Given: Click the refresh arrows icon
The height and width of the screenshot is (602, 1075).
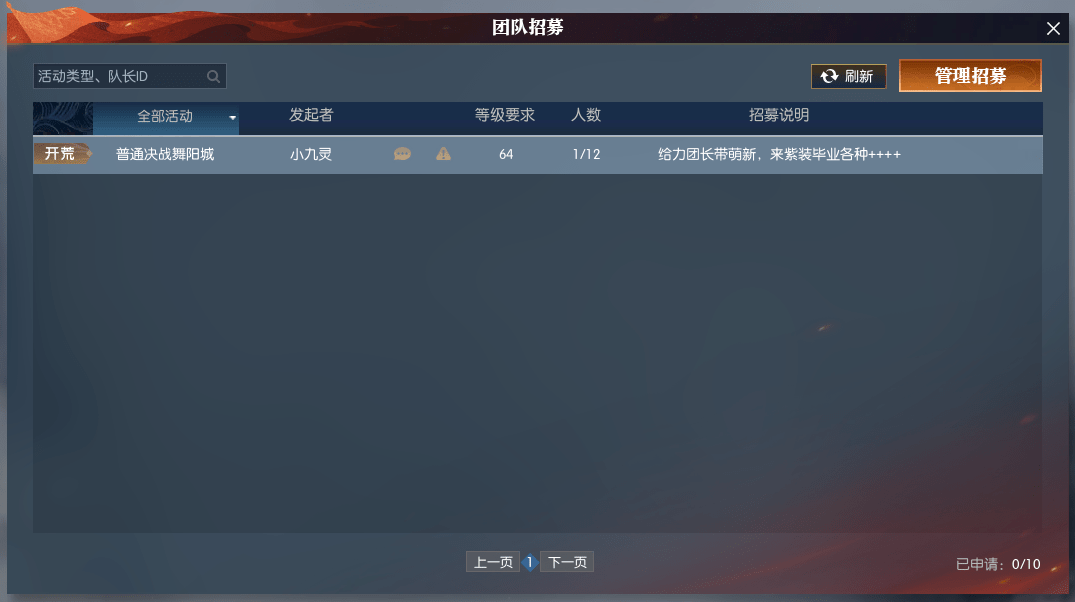Looking at the screenshot, I should click(829, 76).
